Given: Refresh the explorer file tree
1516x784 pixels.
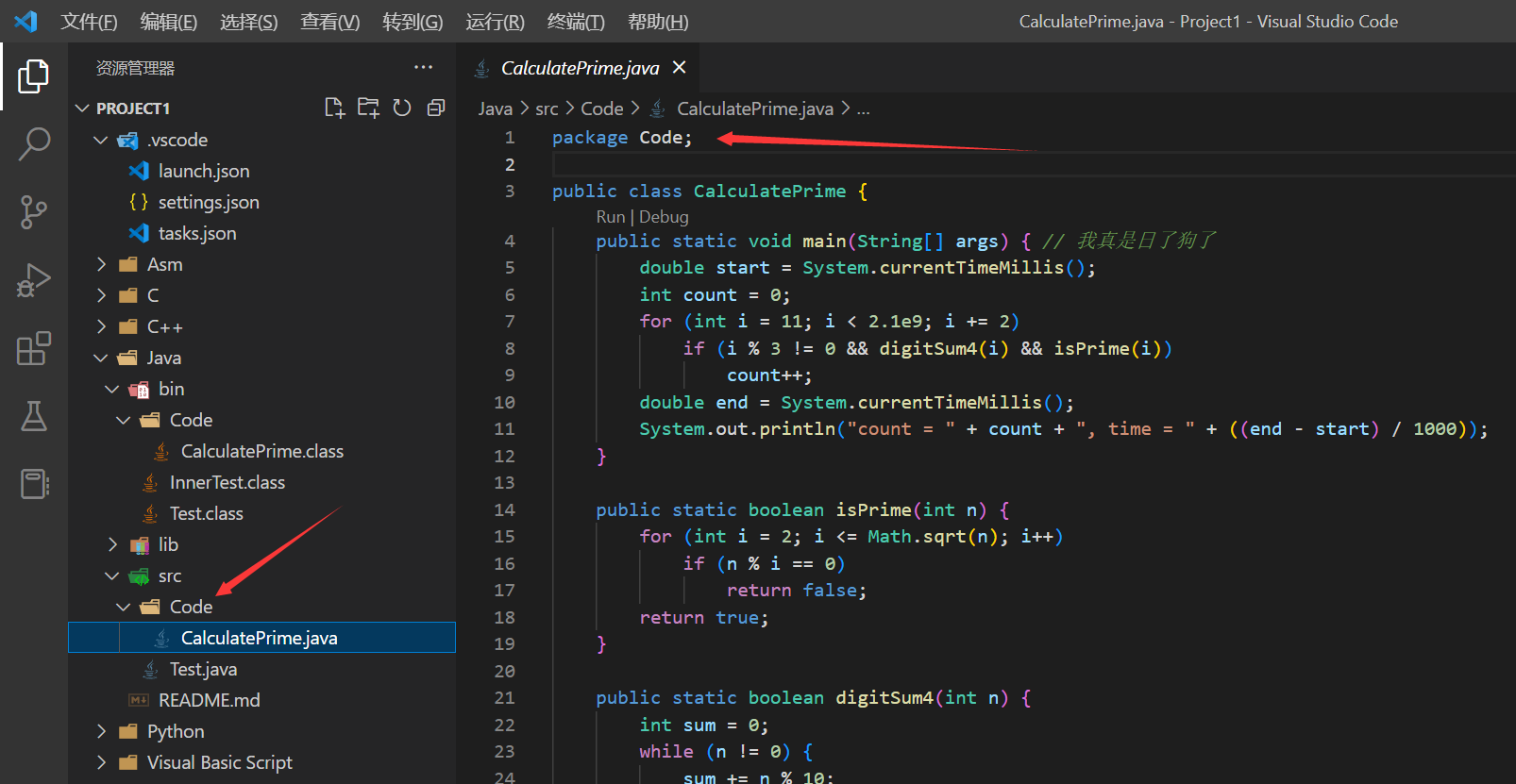Looking at the screenshot, I should [402, 108].
